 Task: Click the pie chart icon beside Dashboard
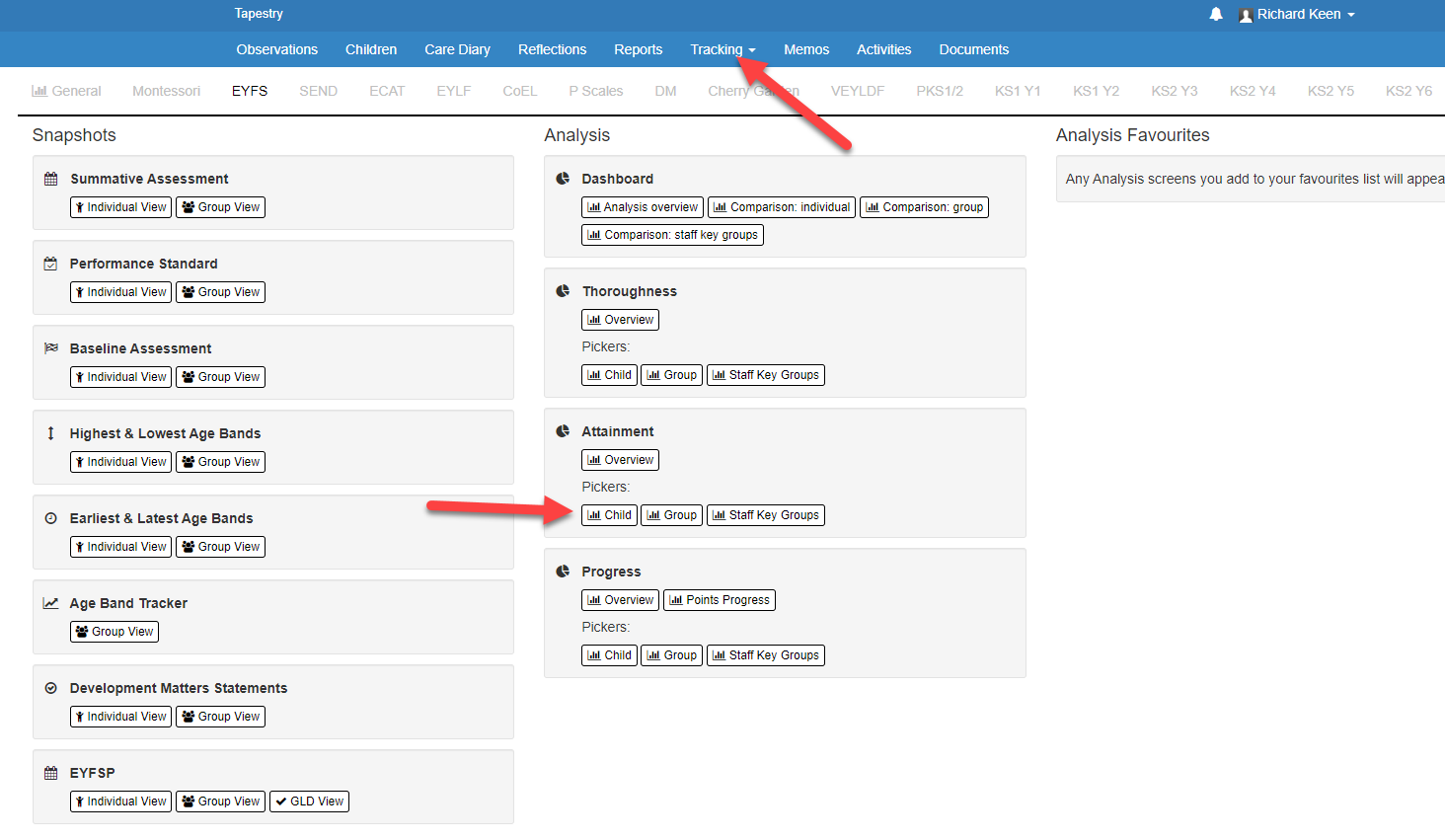click(x=563, y=179)
